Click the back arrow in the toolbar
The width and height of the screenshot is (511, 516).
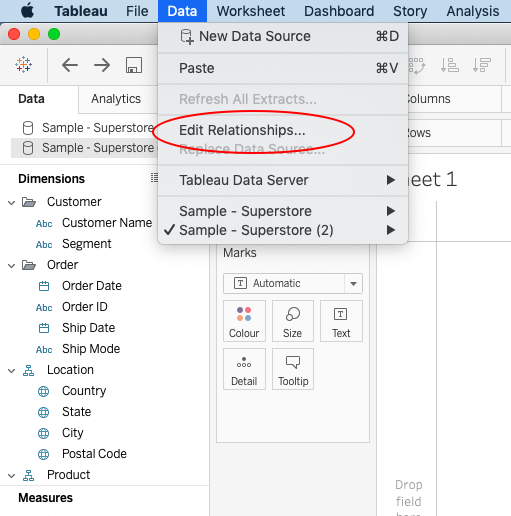pyautogui.click(x=70, y=65)
